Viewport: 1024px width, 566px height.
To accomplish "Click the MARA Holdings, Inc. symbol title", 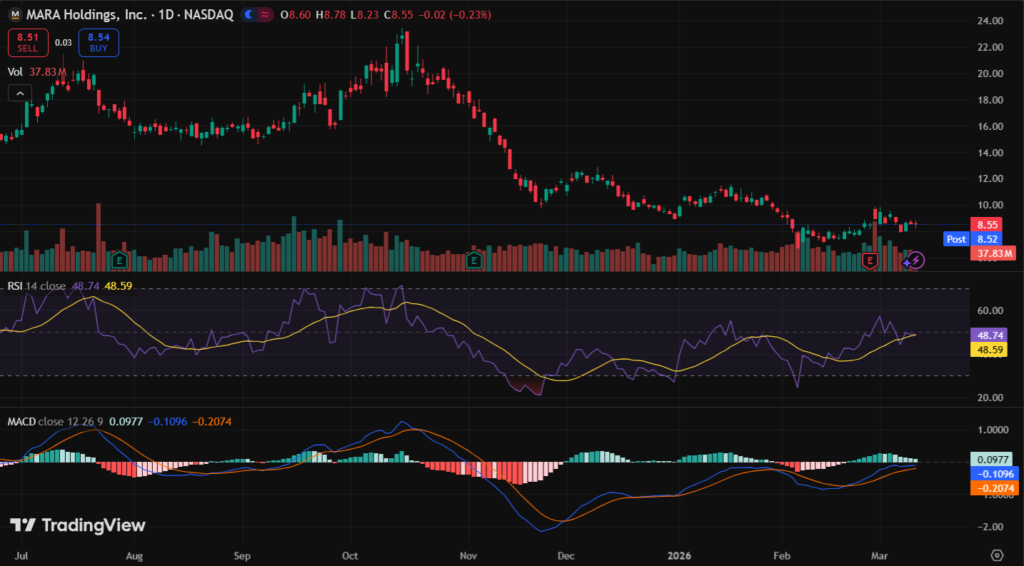I will 89,16.
